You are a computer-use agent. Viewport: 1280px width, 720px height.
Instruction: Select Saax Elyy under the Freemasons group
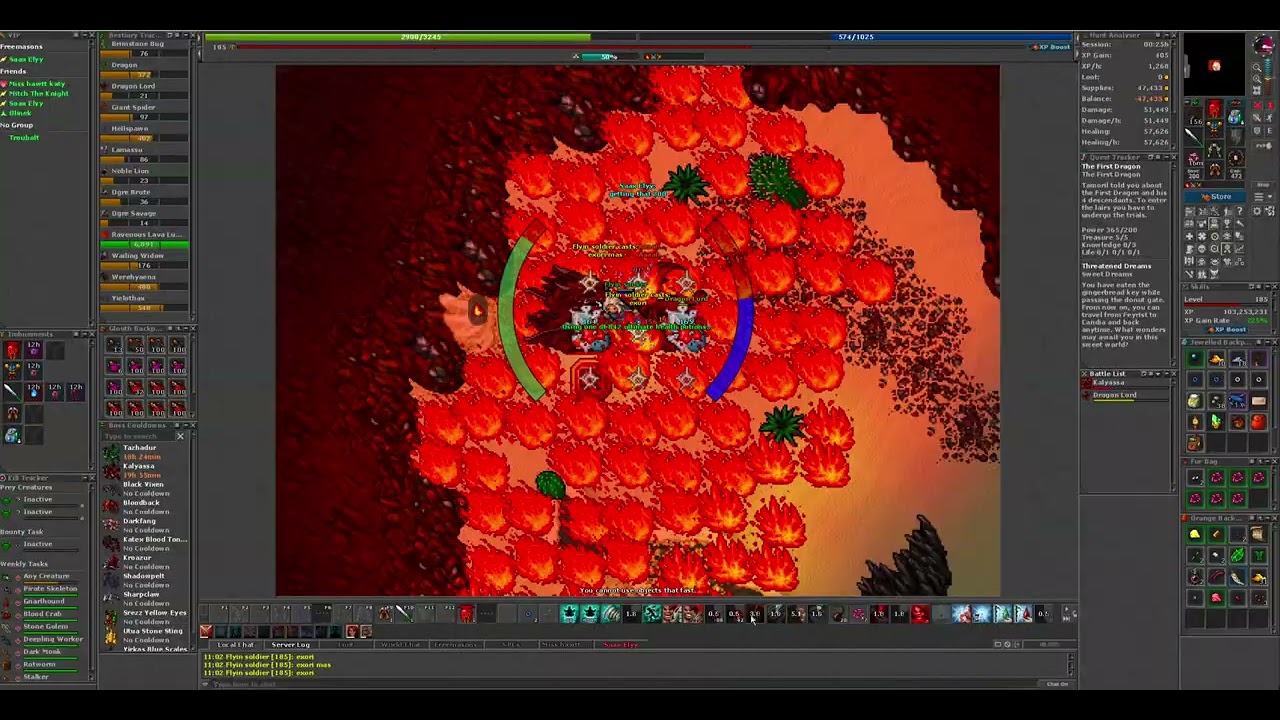coord(26,60)
